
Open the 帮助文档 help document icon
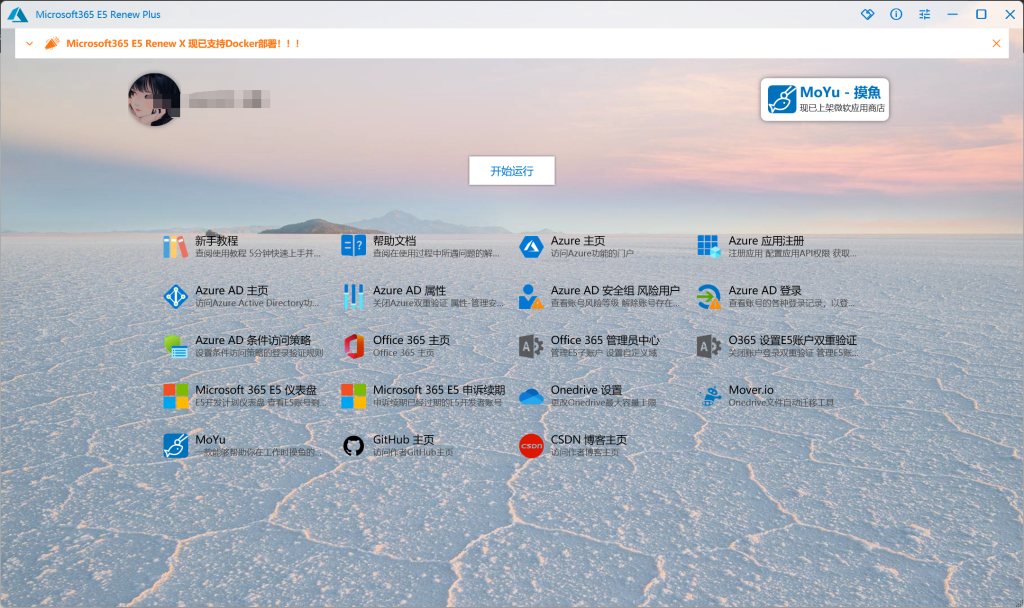point(353,246)
